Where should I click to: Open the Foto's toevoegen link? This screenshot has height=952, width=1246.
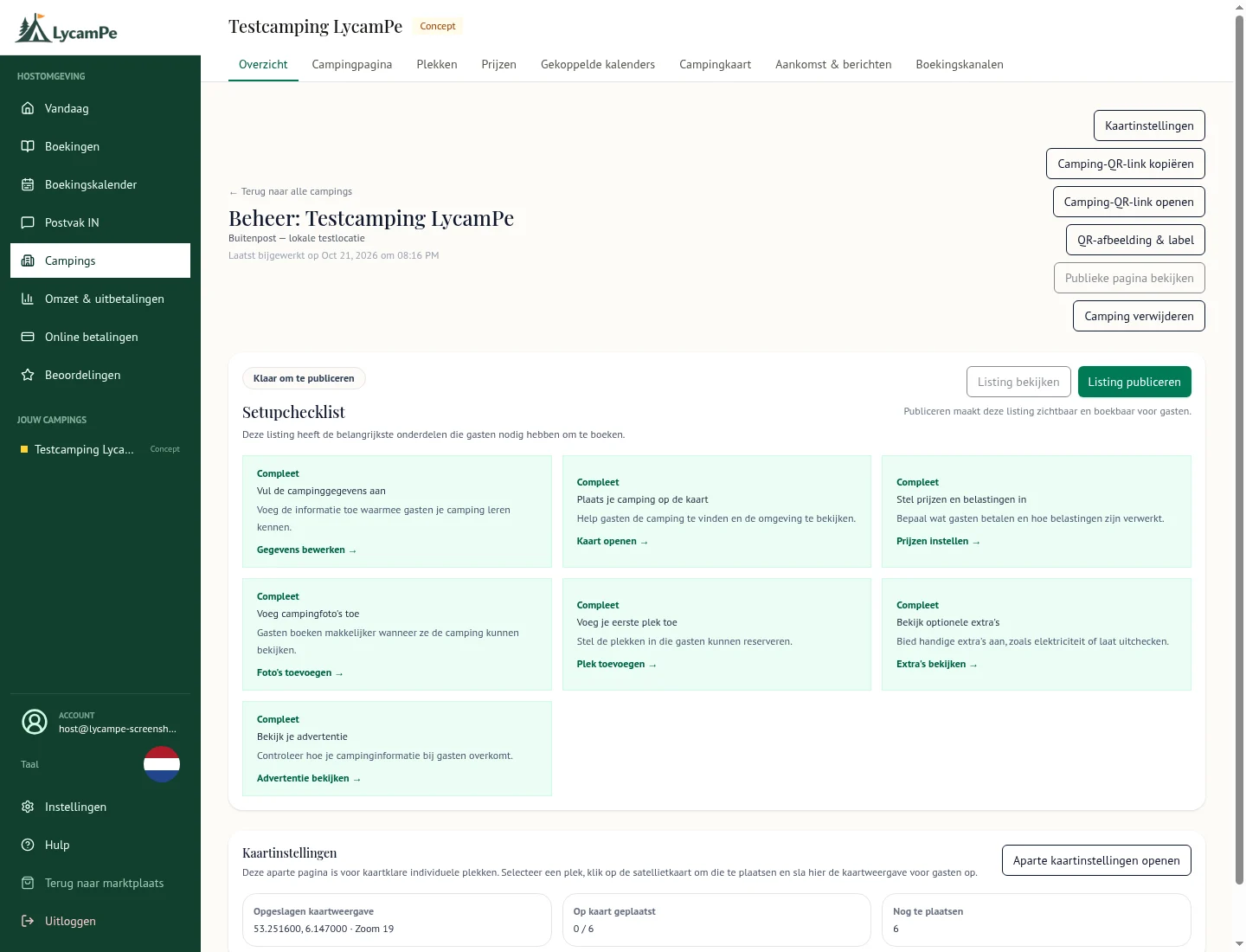300,672
